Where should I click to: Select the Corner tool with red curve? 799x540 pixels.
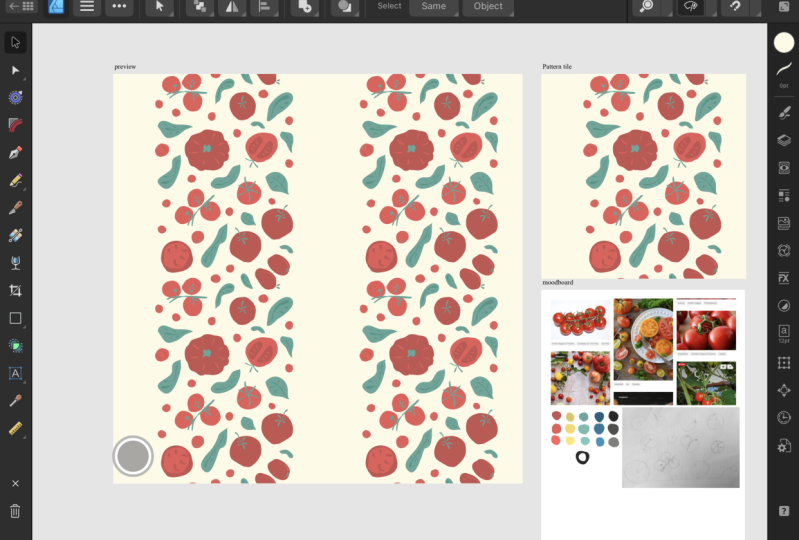click(x=15, y=125)
